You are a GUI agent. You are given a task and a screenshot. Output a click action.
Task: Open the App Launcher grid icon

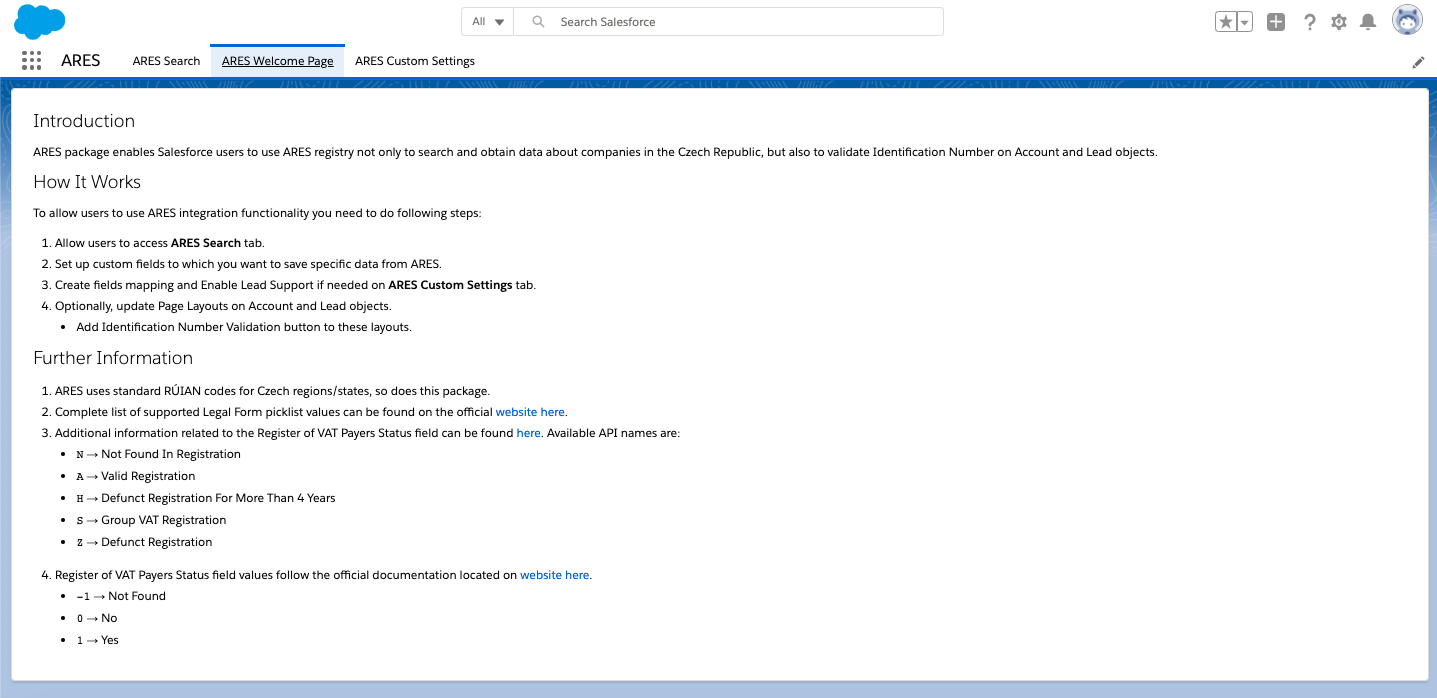(31, 61)
